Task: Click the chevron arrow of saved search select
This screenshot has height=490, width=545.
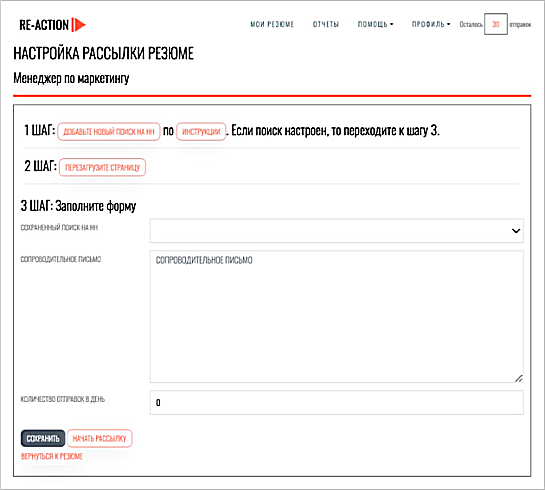Action: tap(516, 231)
